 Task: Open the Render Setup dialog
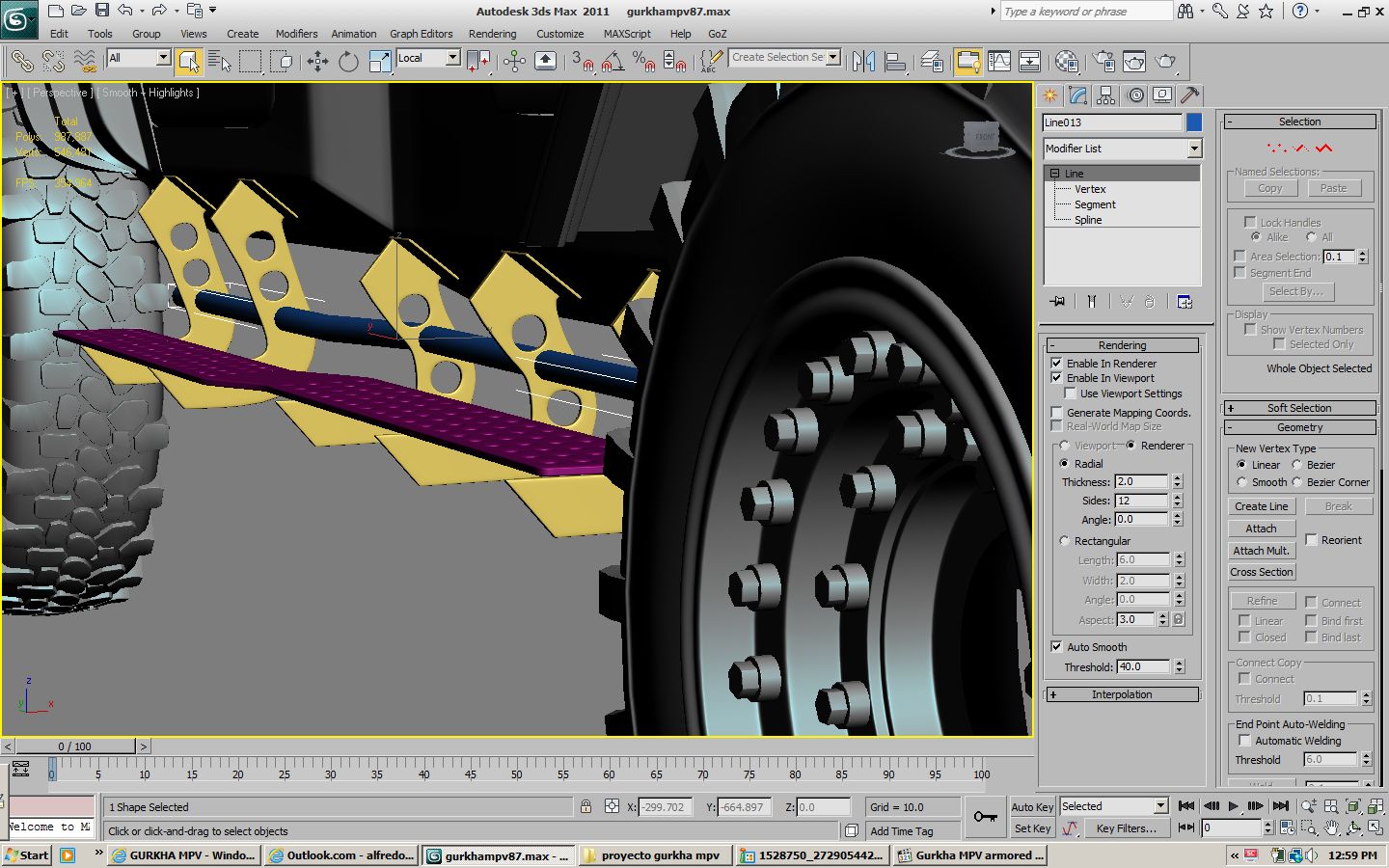pyautogui.click(x=1103, y=62)
